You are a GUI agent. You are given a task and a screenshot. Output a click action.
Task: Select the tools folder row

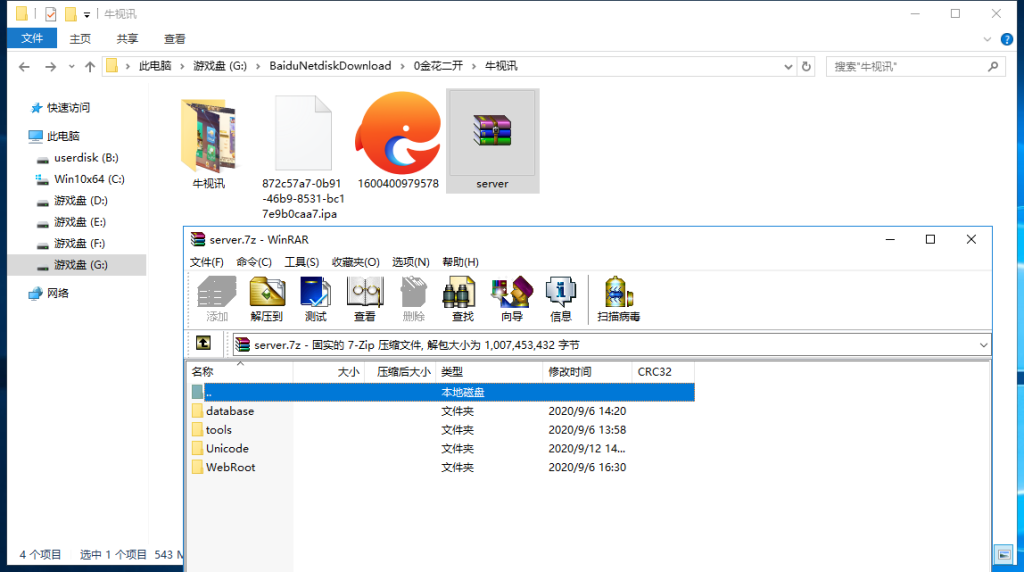pos(441,430)
